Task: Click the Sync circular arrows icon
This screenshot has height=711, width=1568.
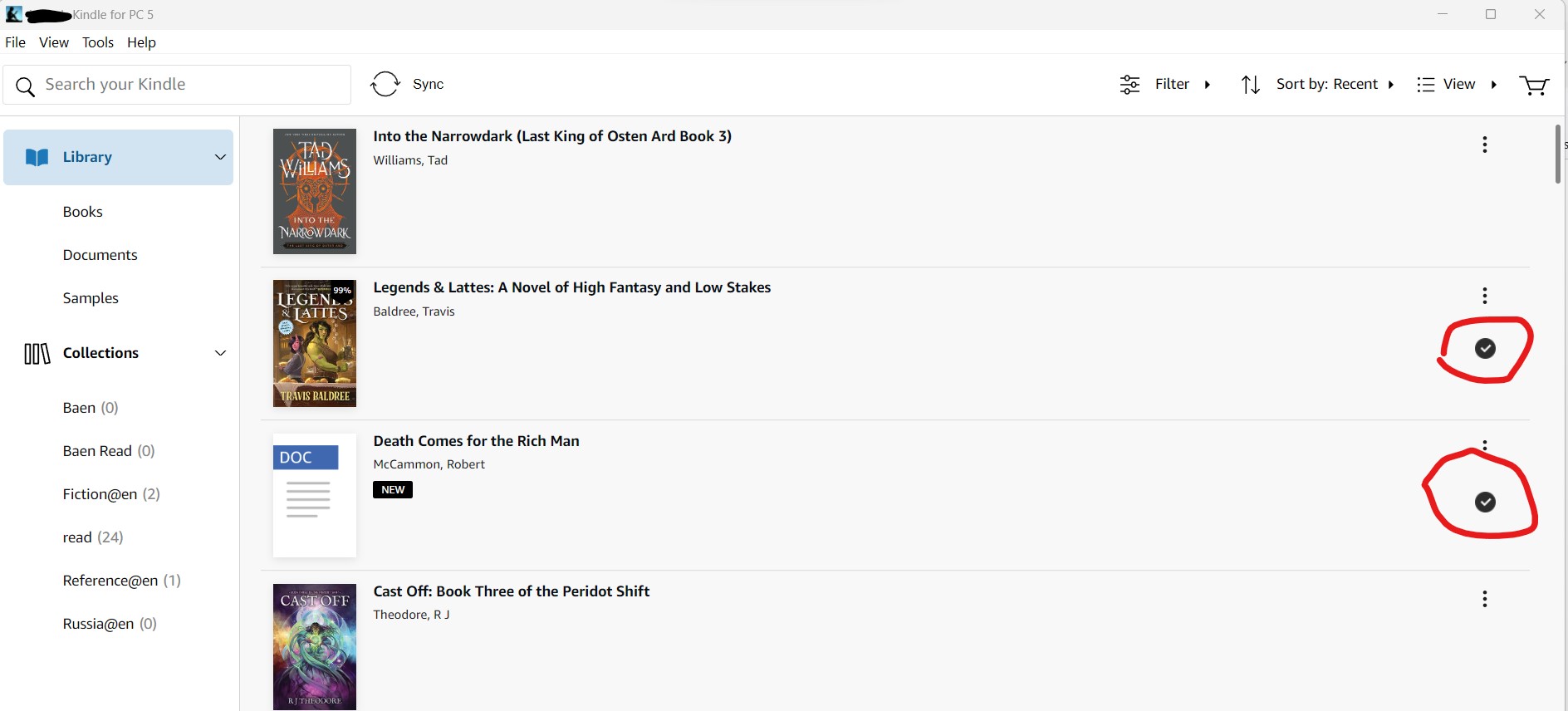Action: 385,84
